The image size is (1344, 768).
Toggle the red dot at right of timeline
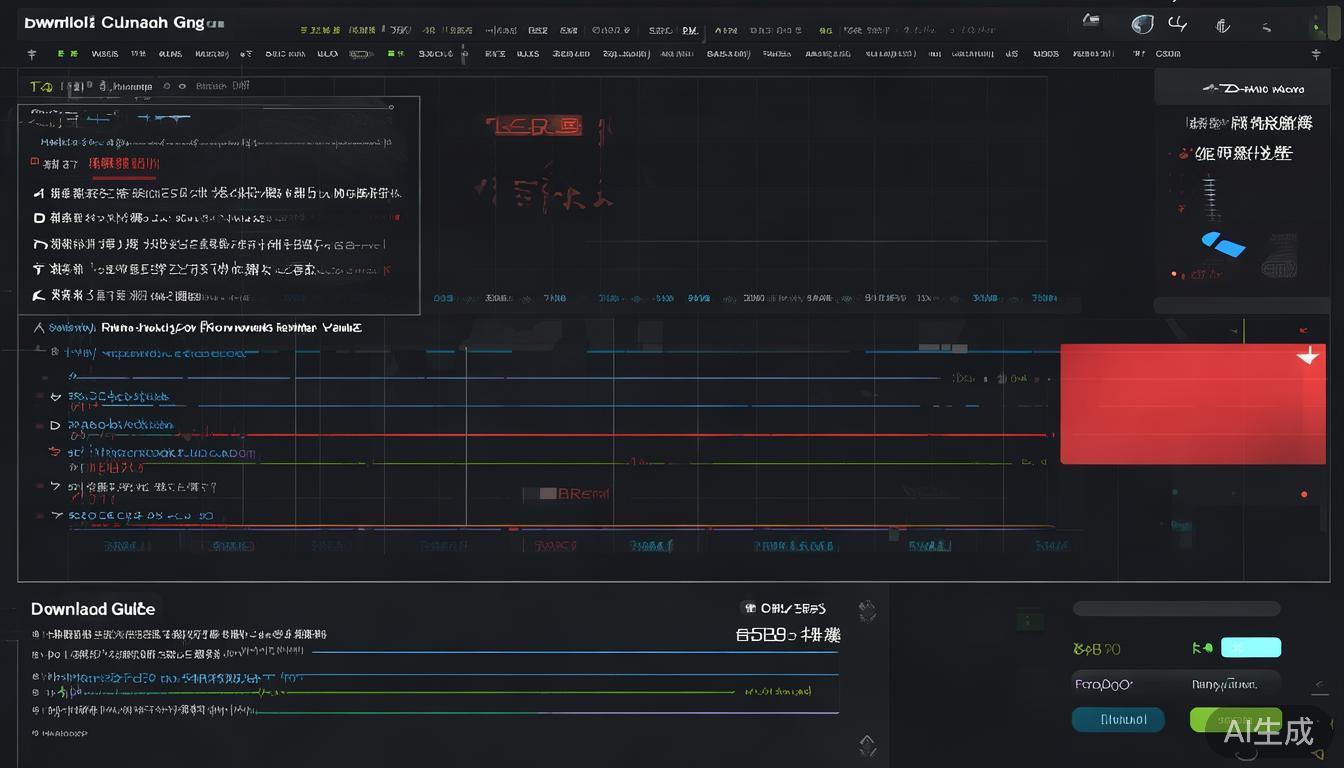(1304, 494)
